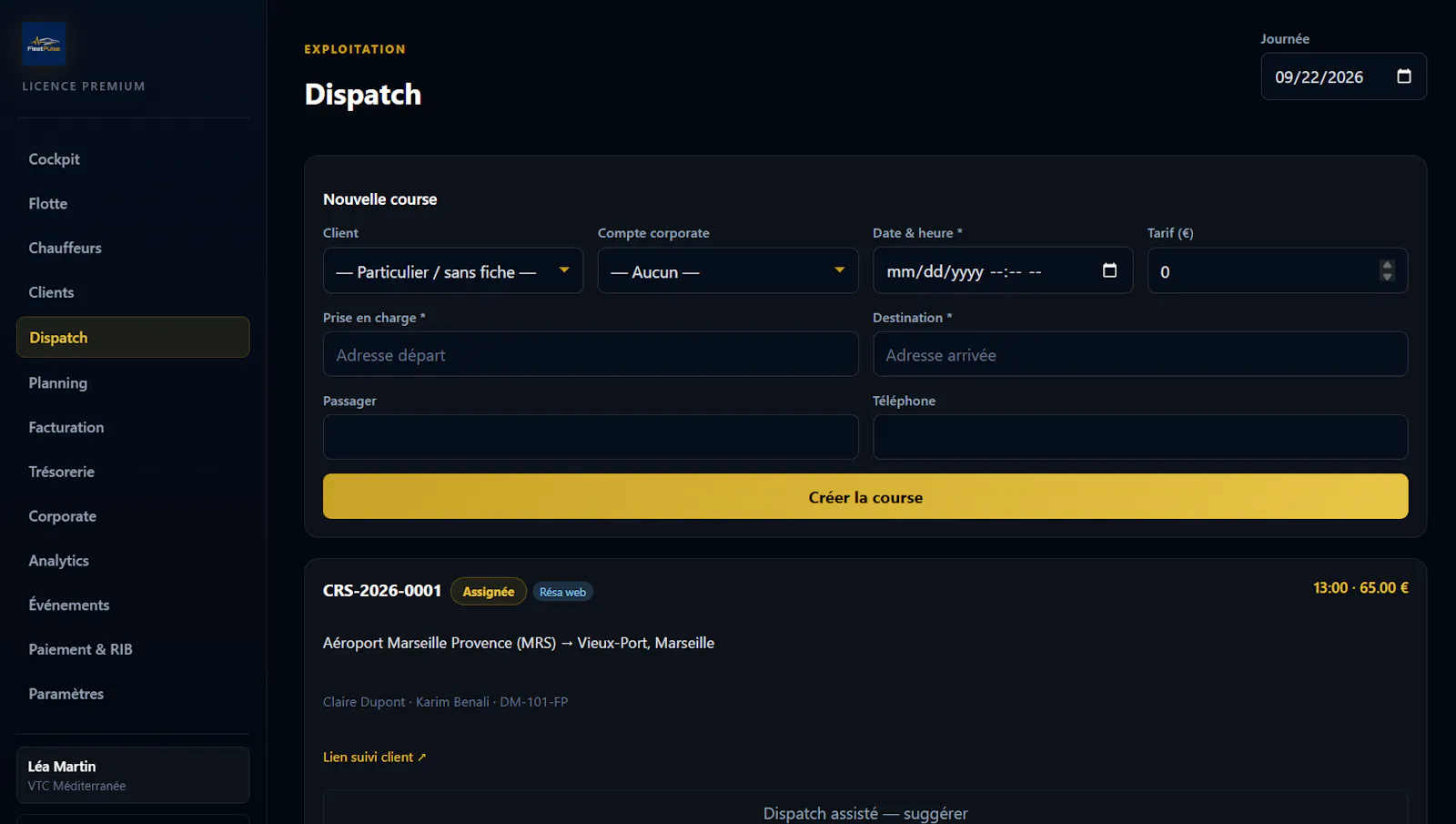Open the Lien suivi client link
The height and width of the screenshot is (824, 1456).
click(x=374, y=757)
